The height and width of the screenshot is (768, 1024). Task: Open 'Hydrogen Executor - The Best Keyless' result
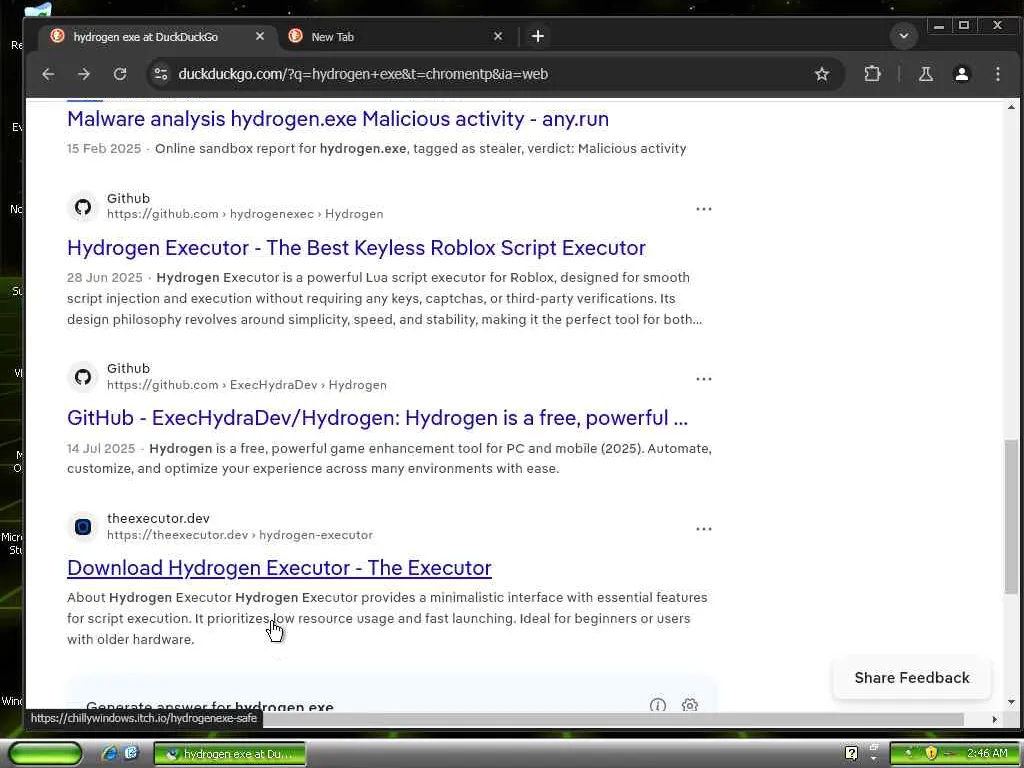pyautogui.click(x=356, y=248)
